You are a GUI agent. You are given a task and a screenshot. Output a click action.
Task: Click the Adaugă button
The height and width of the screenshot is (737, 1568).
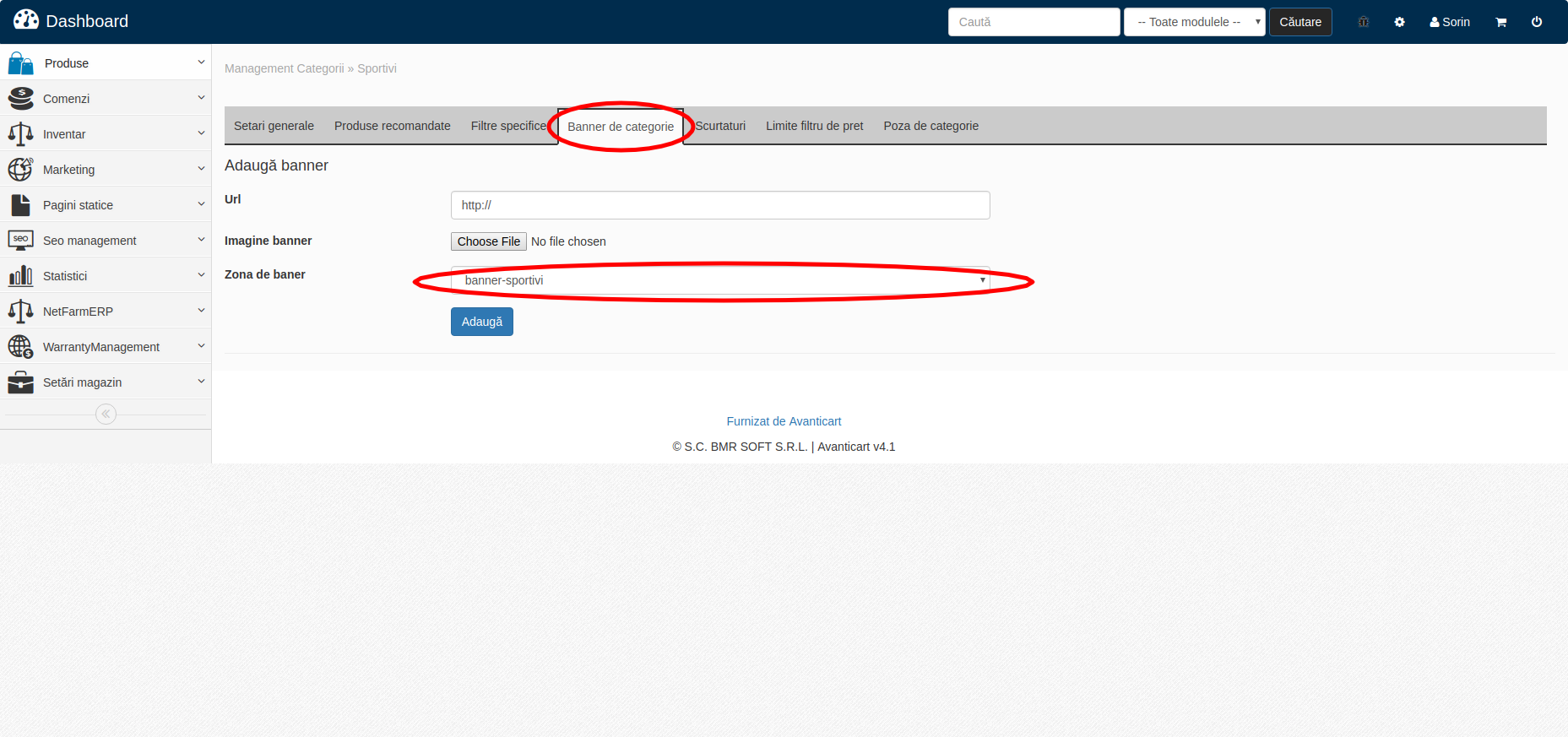[482, 322]
